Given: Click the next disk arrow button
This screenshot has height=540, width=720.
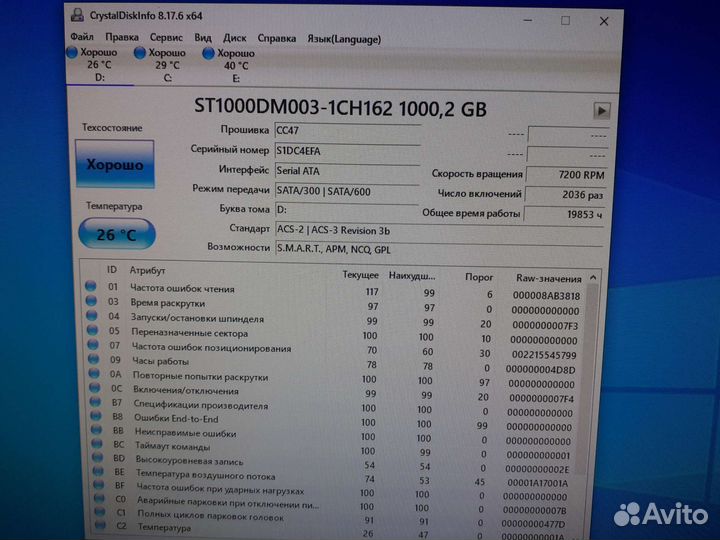Looking at the screenshot, I should click(602, 111).
